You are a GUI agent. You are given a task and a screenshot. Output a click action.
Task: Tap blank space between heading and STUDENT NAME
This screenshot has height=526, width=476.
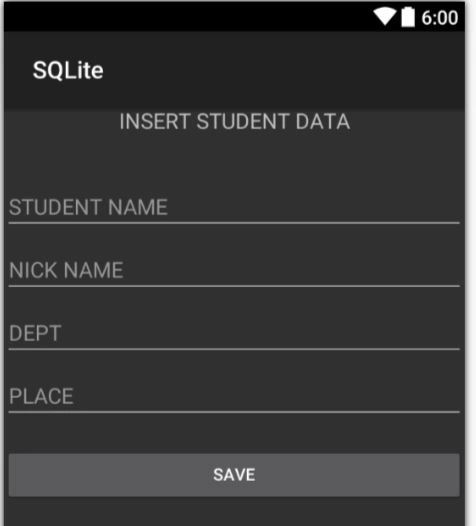(234, 161)
